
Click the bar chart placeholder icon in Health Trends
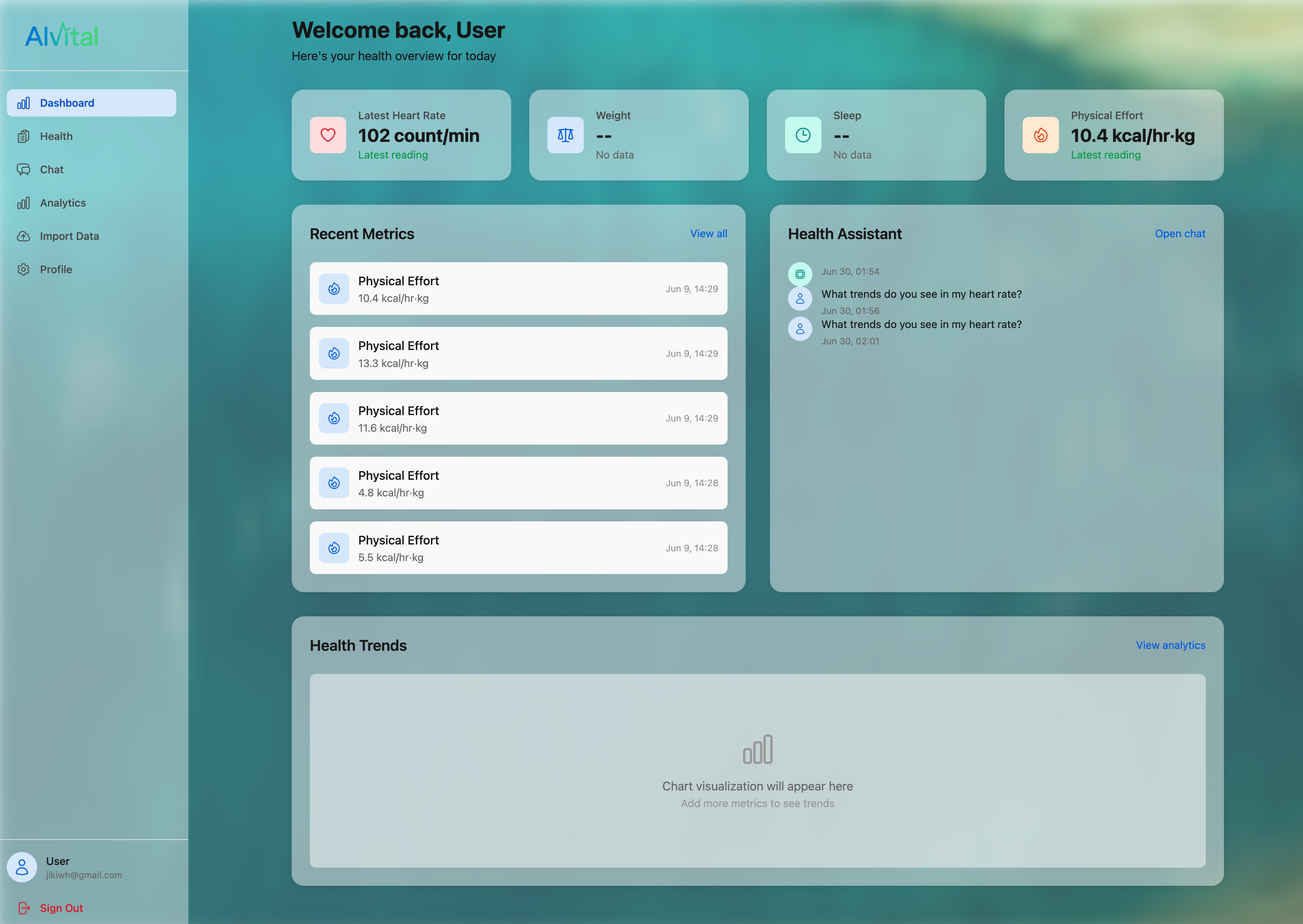(x=757, y=749)
